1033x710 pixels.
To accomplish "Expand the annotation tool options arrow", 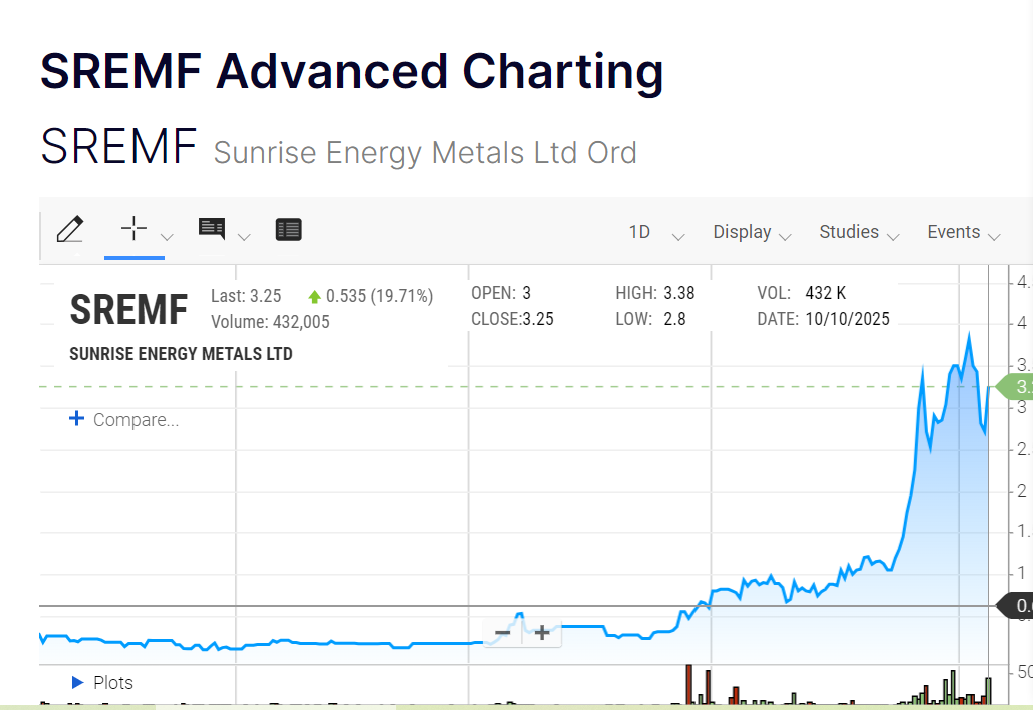I will tap(244, 237).
